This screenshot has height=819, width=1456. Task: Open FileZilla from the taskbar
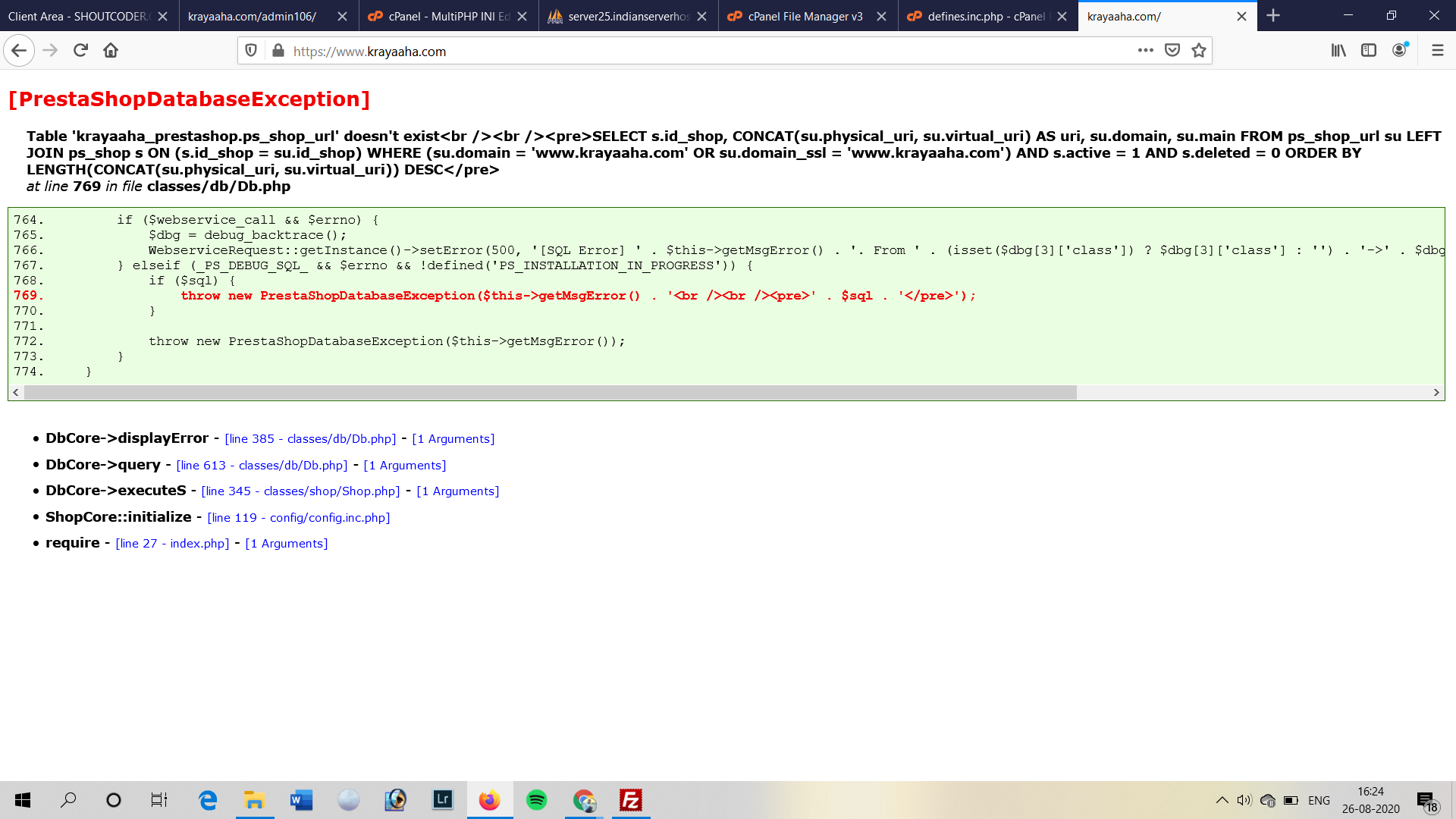coord(630,800)
